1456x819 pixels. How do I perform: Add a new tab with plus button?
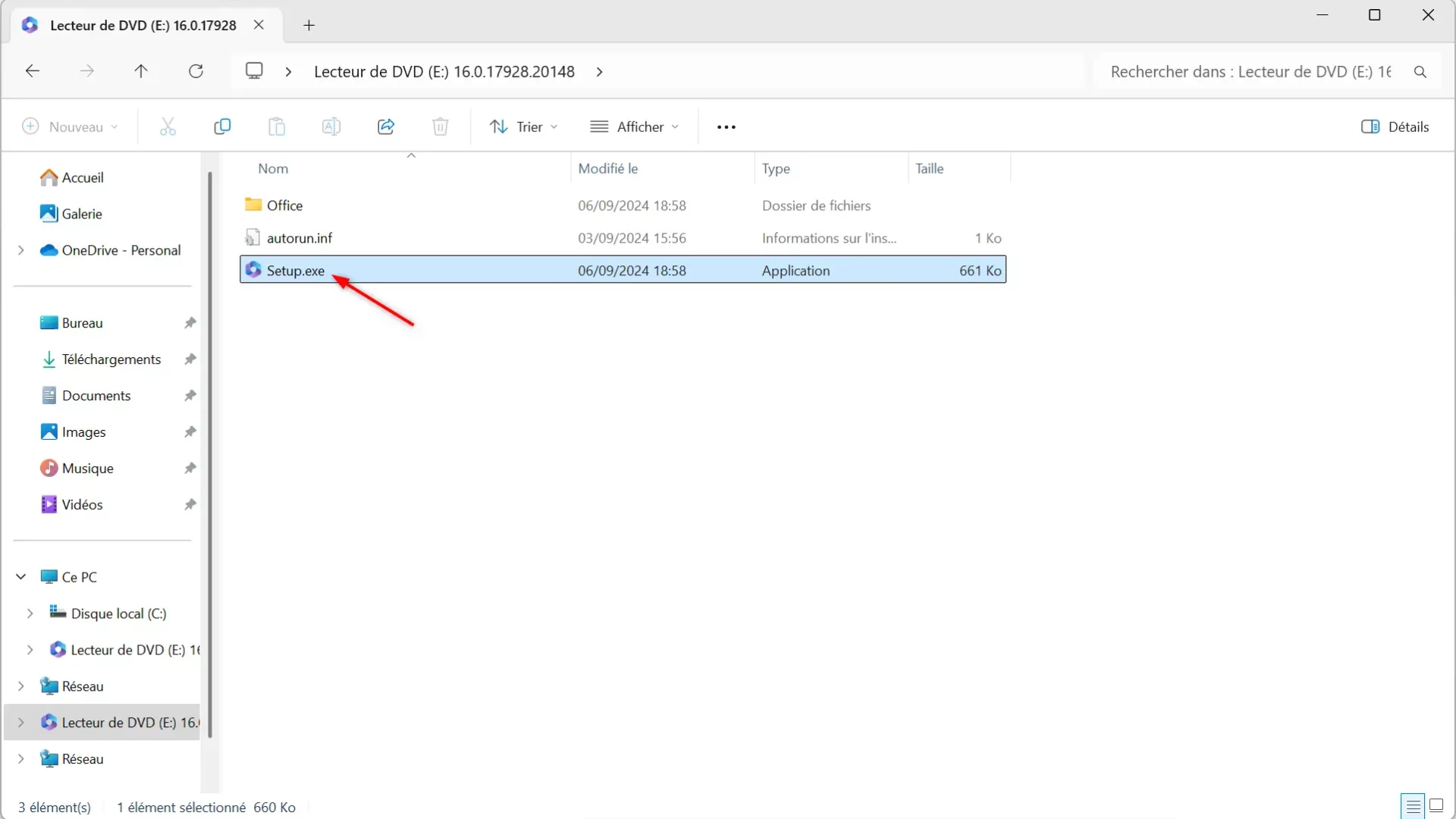309,25
